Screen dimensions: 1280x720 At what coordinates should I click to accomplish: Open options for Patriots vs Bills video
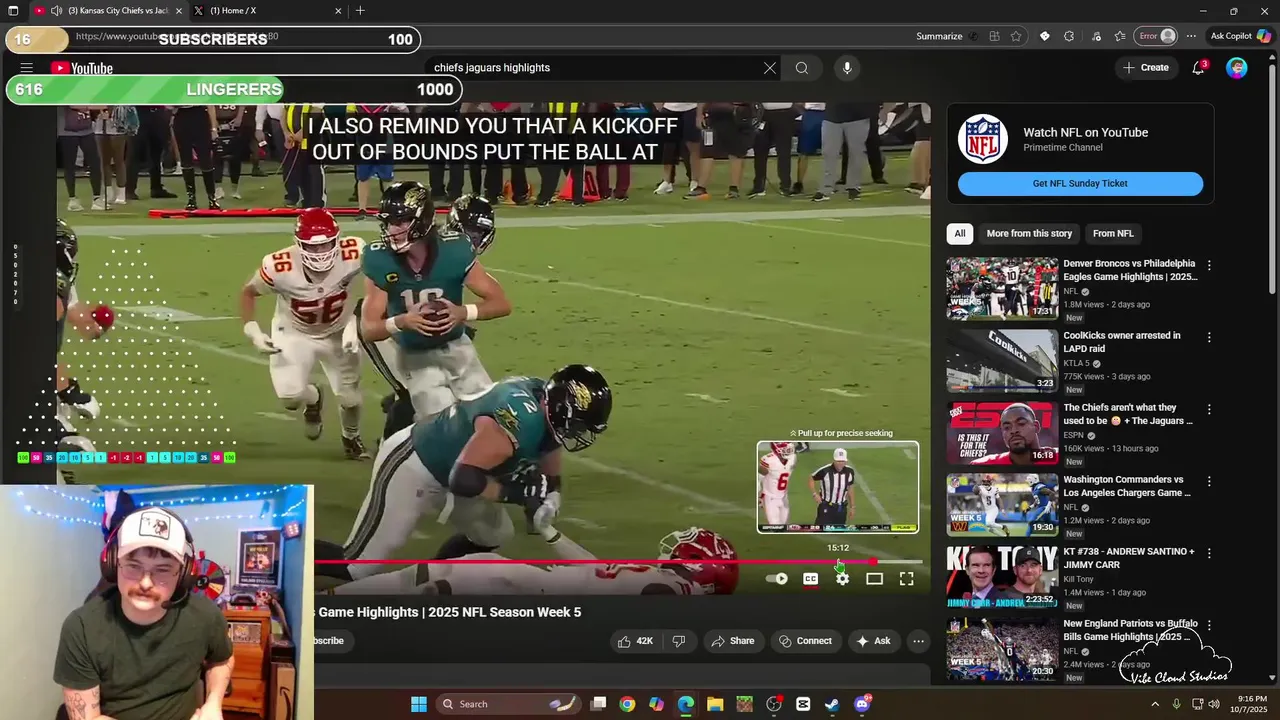pos(1209,626)
